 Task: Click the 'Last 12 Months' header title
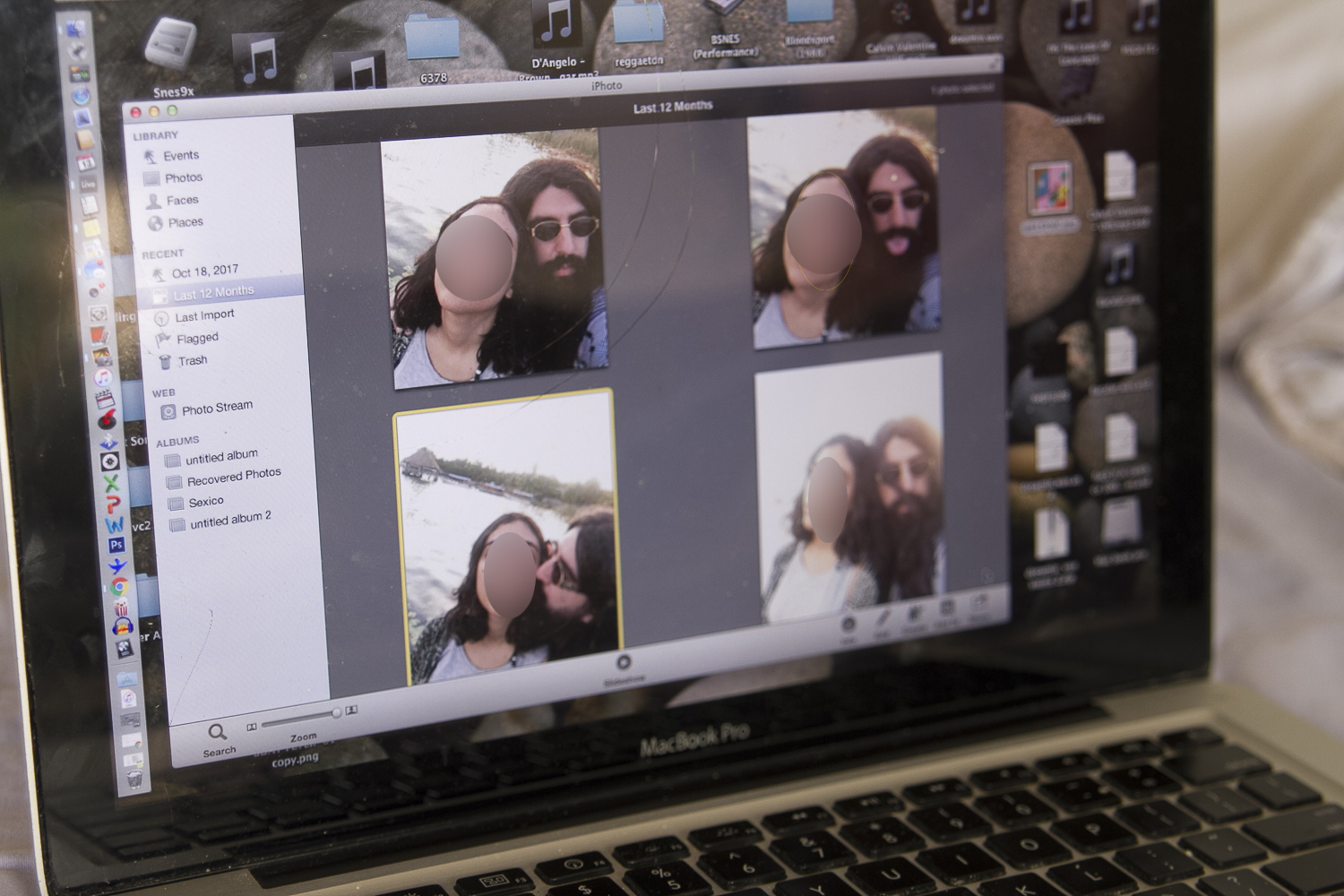(x=673, y=107)
